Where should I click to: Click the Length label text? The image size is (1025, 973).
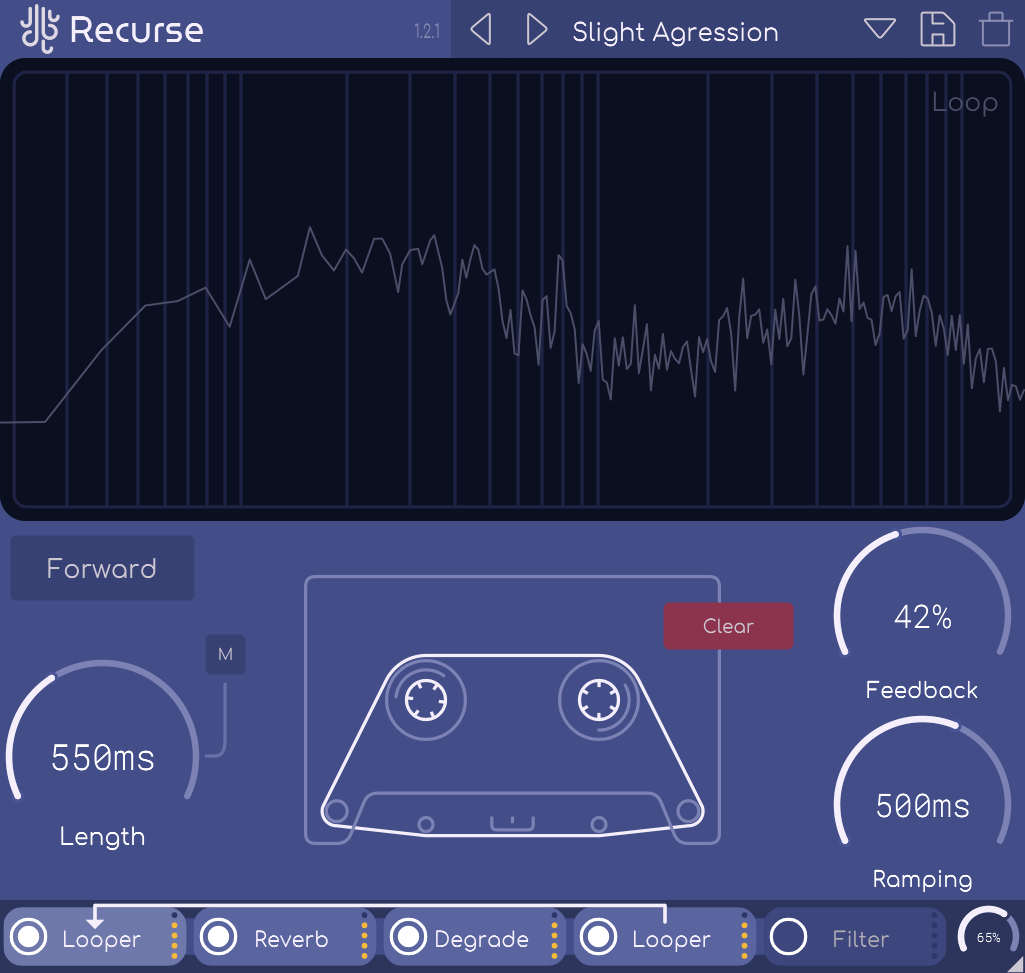pos(102,837)
